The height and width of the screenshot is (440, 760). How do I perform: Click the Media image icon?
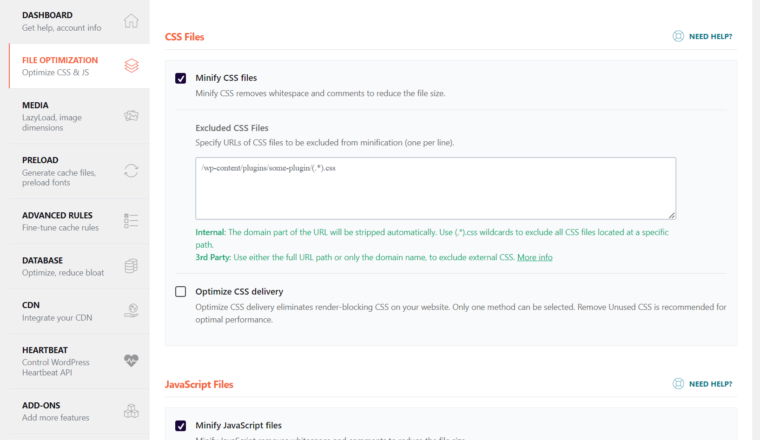pos(131,116)
